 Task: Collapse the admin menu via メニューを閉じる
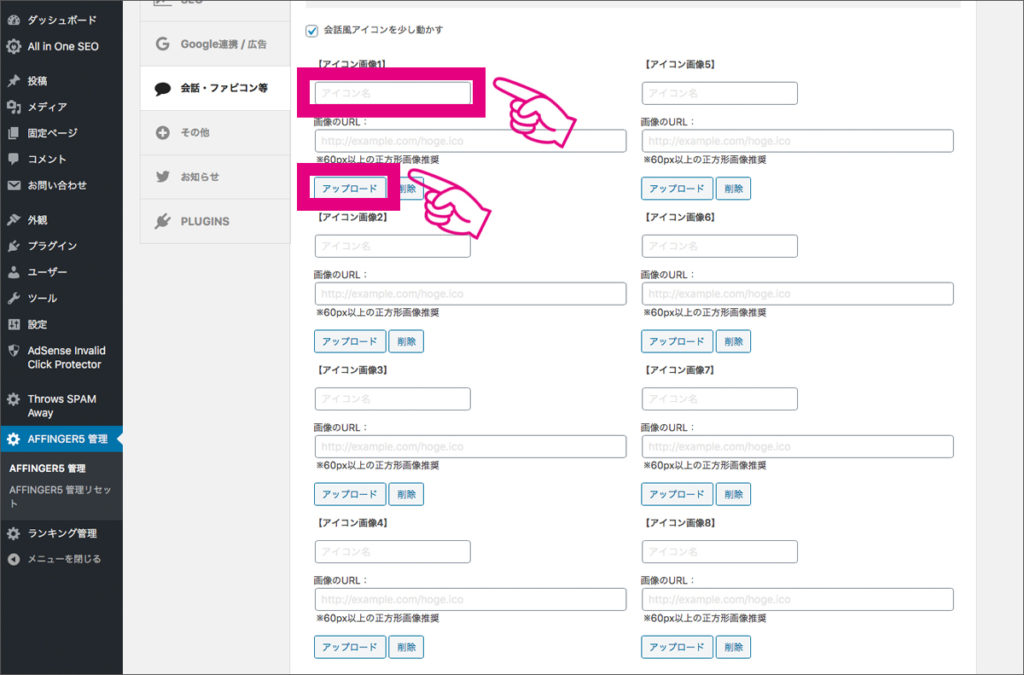(x=12, y=559)
